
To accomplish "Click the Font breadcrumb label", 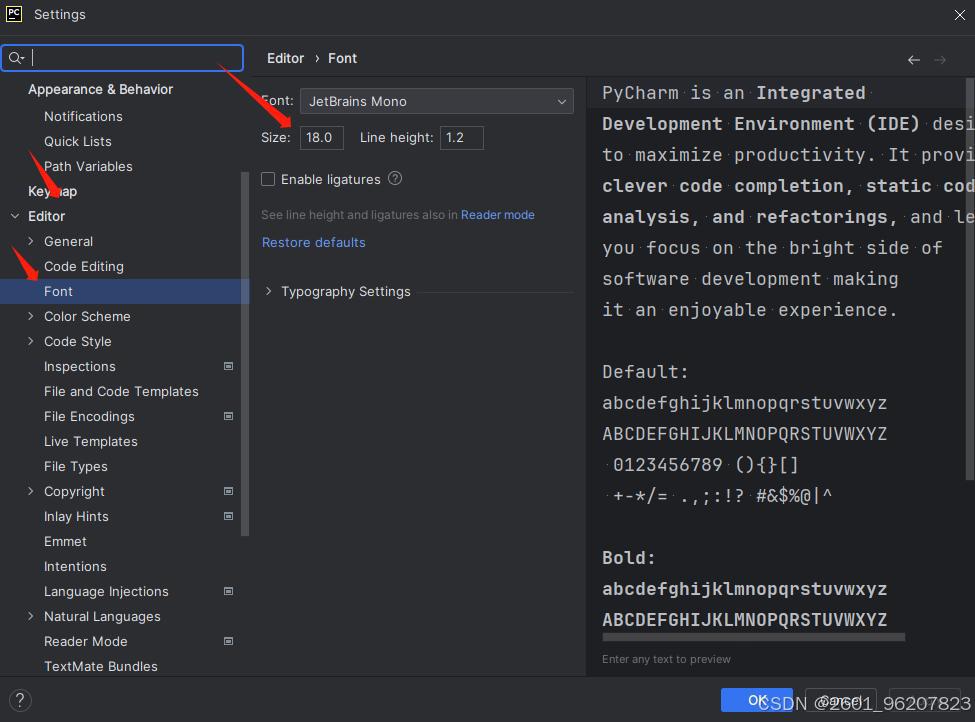I will tap(343, 58).
